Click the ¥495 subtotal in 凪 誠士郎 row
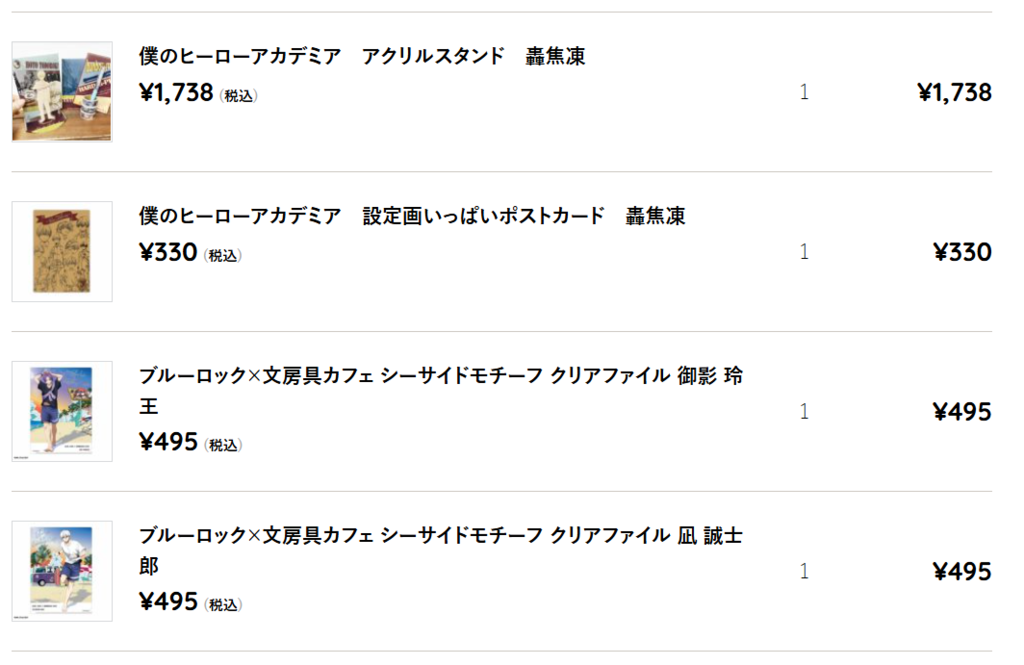This screenshot has height=665, width=1024. click(x=963, y=572)
